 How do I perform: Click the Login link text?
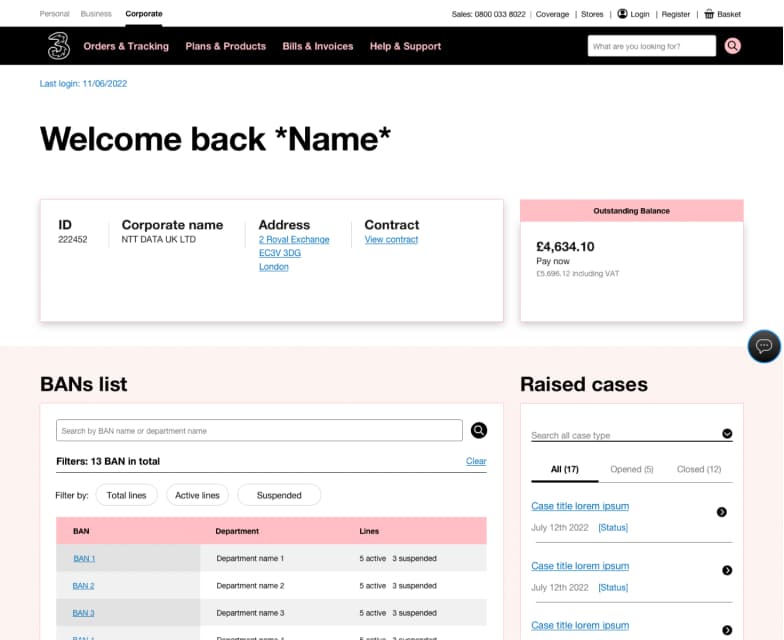640,14
